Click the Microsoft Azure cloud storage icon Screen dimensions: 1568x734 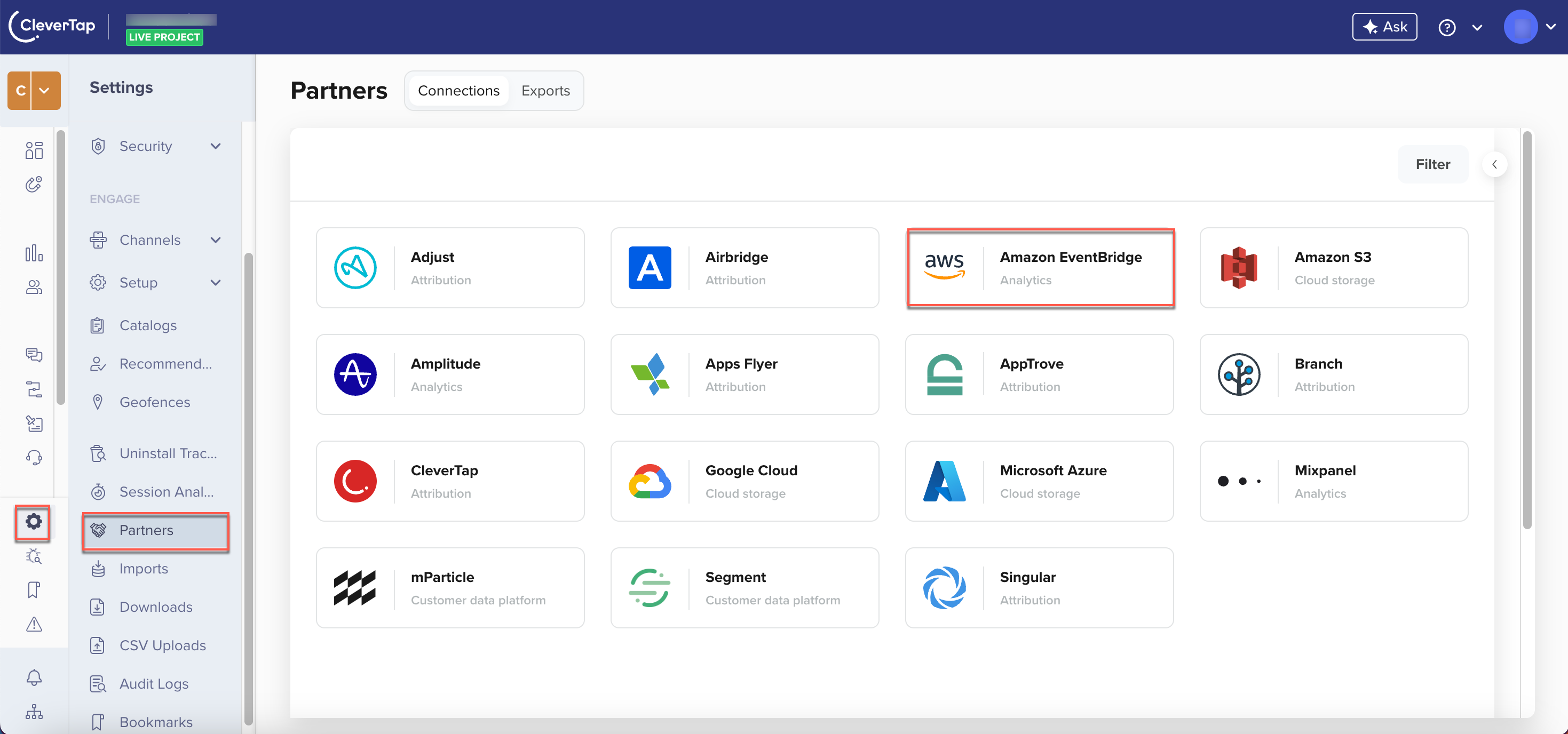(x=944, y=480)
